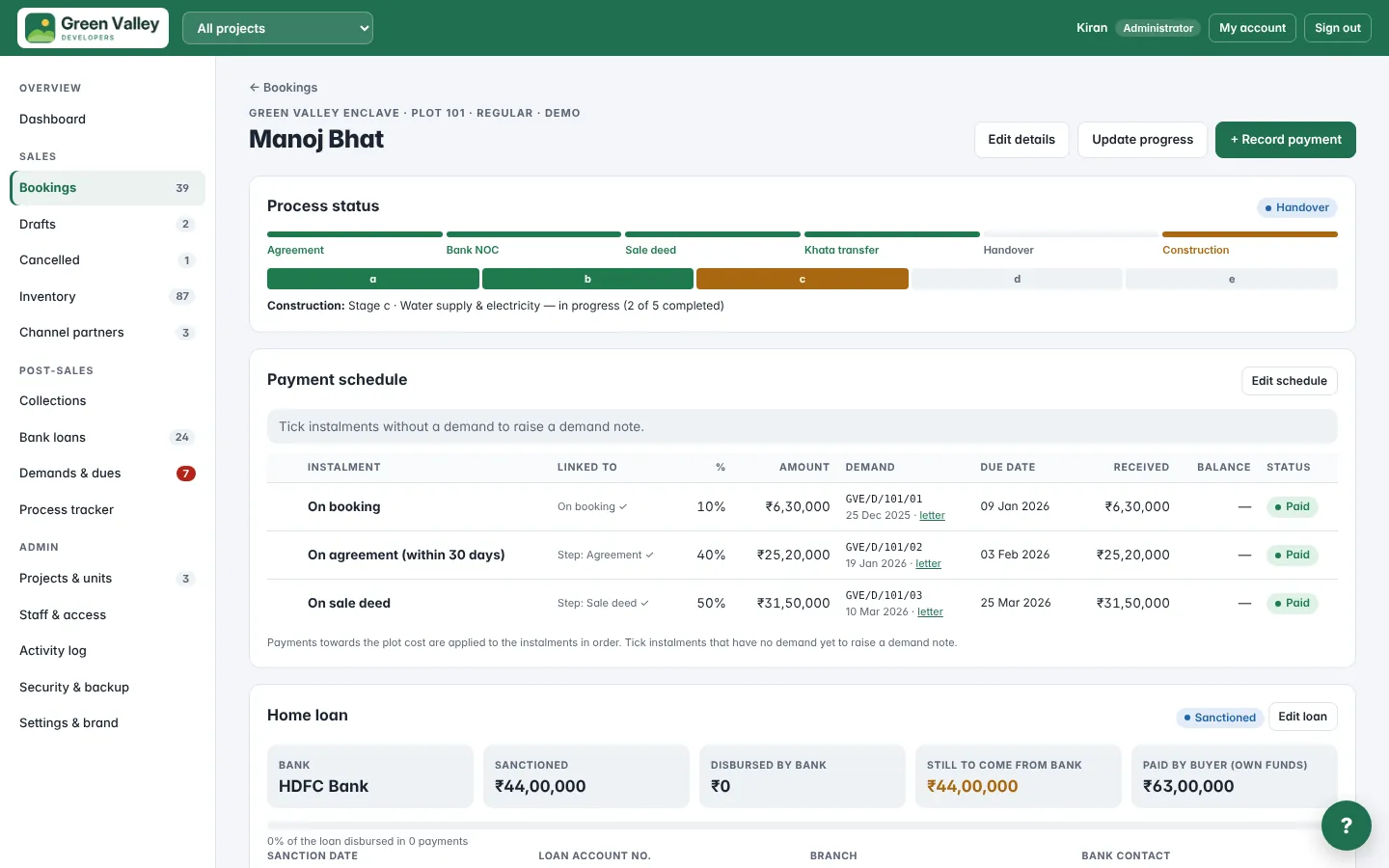
Task: Click the Green Valley Developers logo
Action: pyautogui.click(x=93, y=28)
